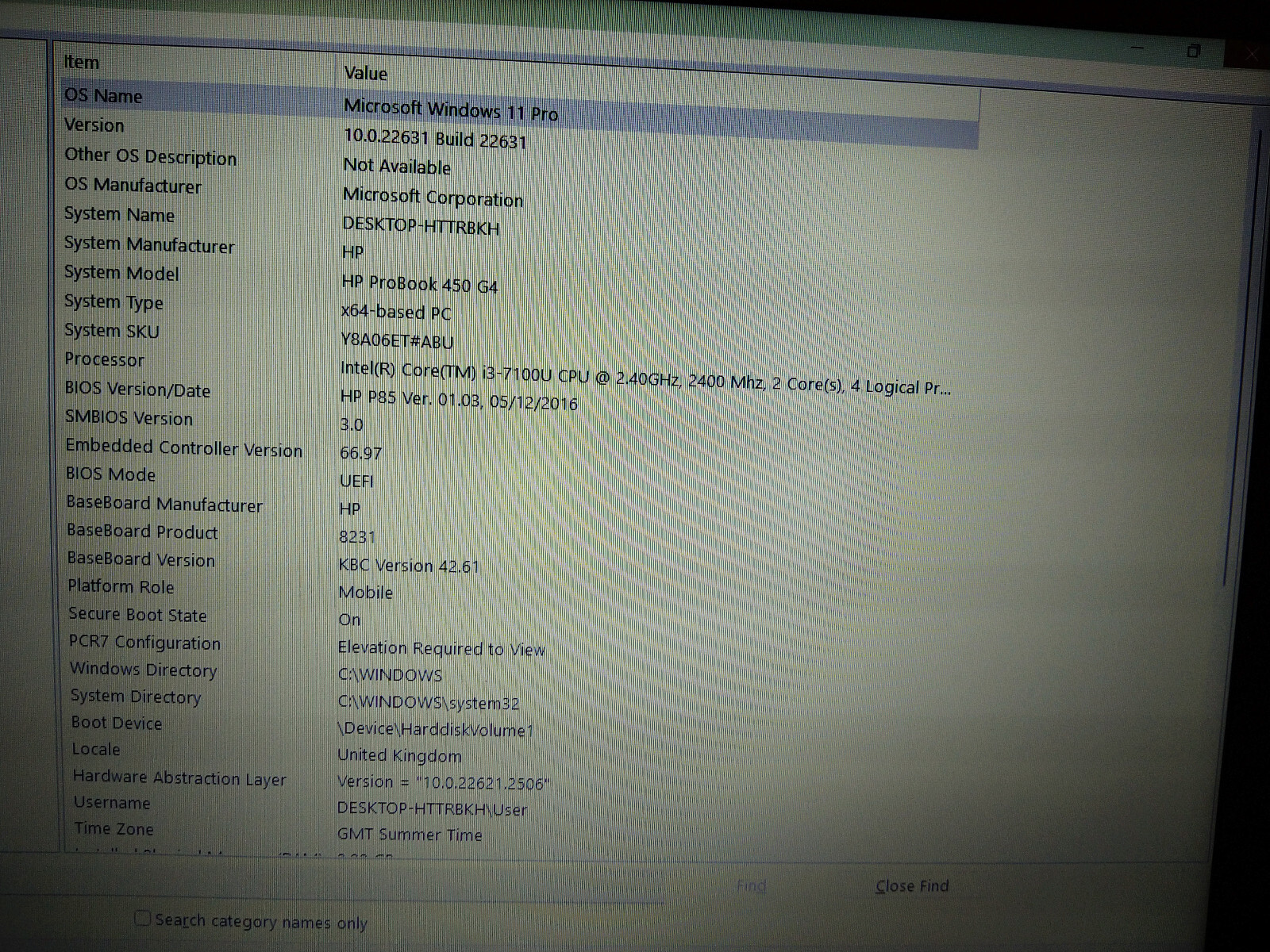Select the BIOS Mode row
1270x952 pixels.
click(x=110, y=474)
